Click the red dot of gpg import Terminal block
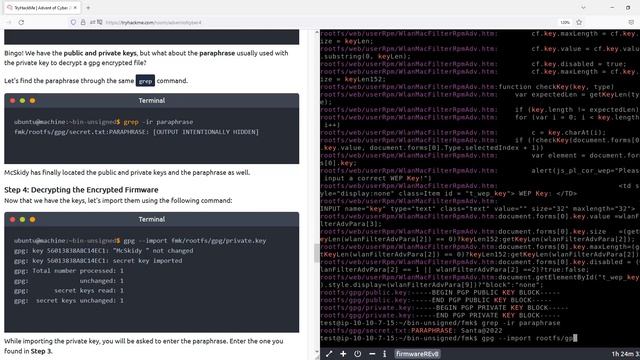Viewport: 640px width, 360px height. [x=13, y=220]
